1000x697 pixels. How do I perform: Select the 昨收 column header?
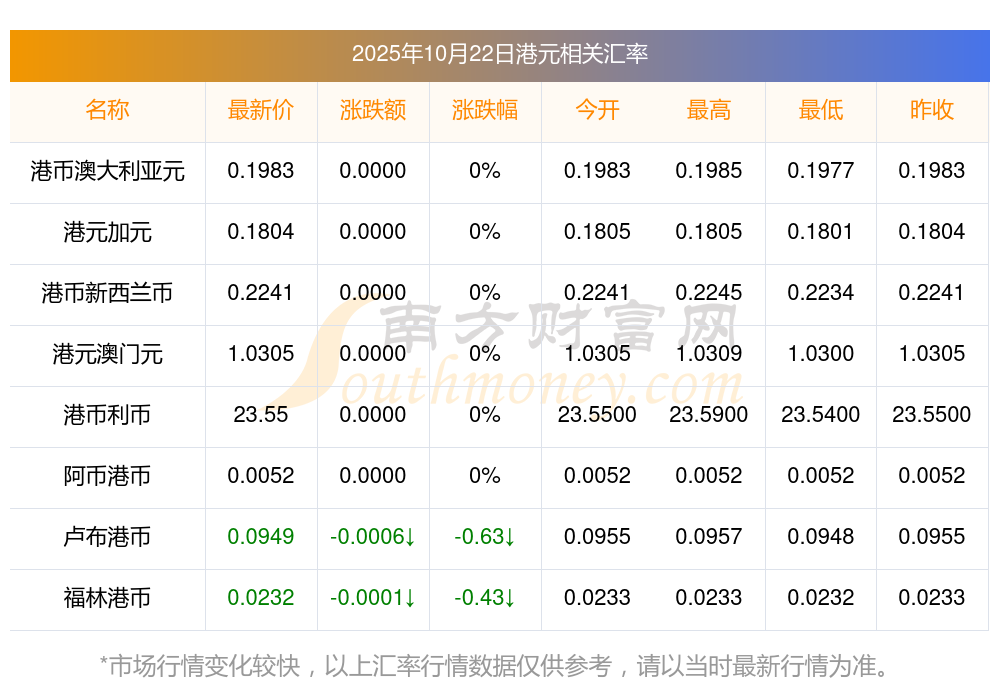933,110
